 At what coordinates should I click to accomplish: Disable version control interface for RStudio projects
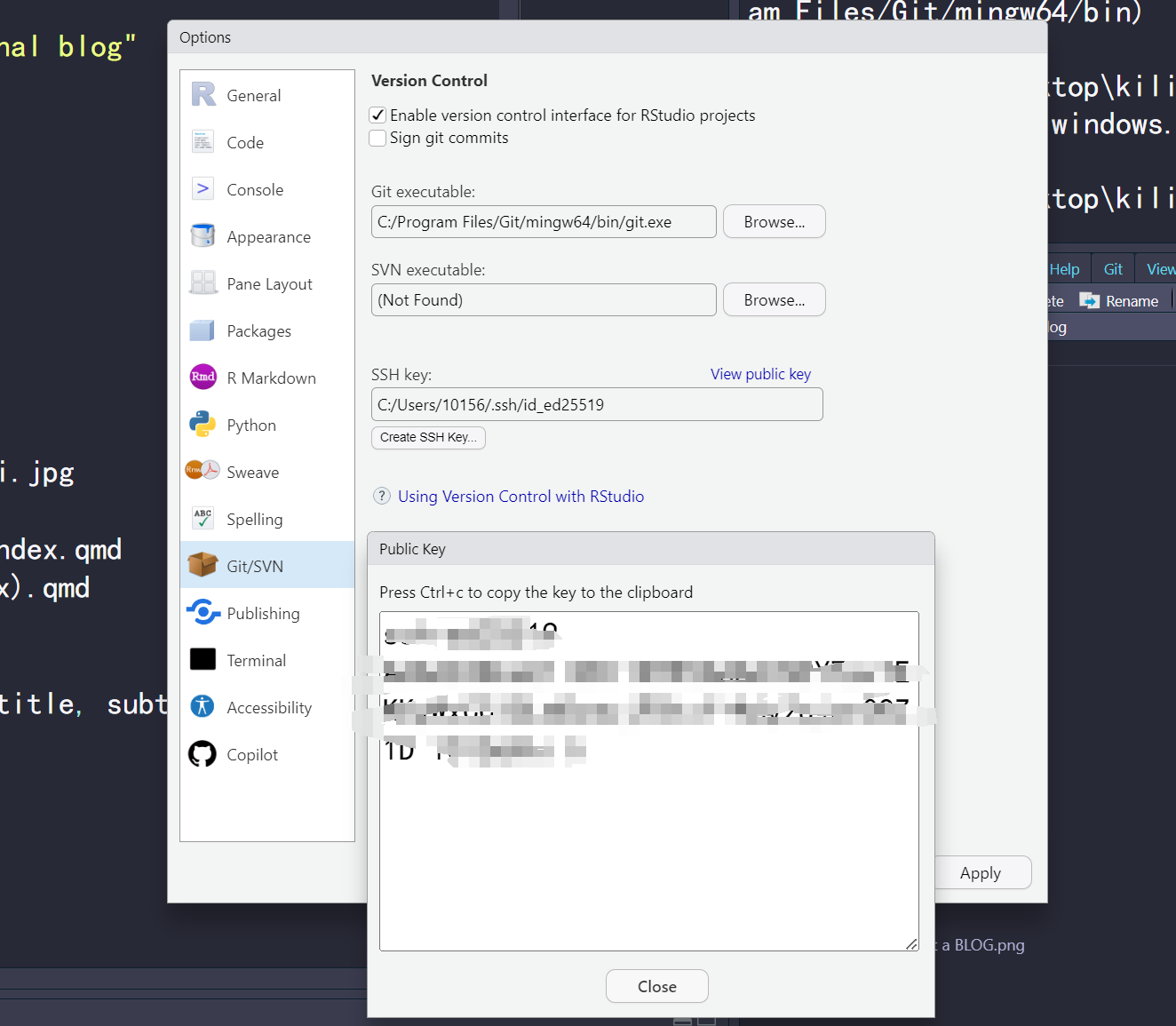pos(377,115)
